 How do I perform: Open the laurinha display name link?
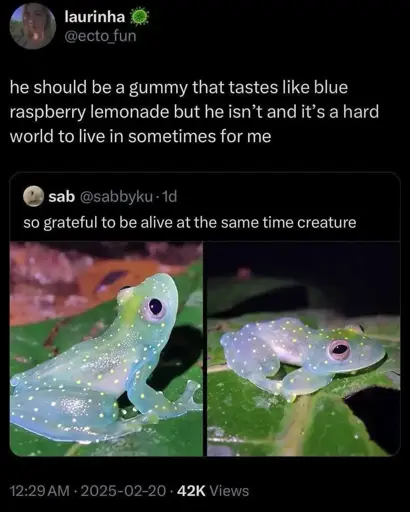[95, 17]
